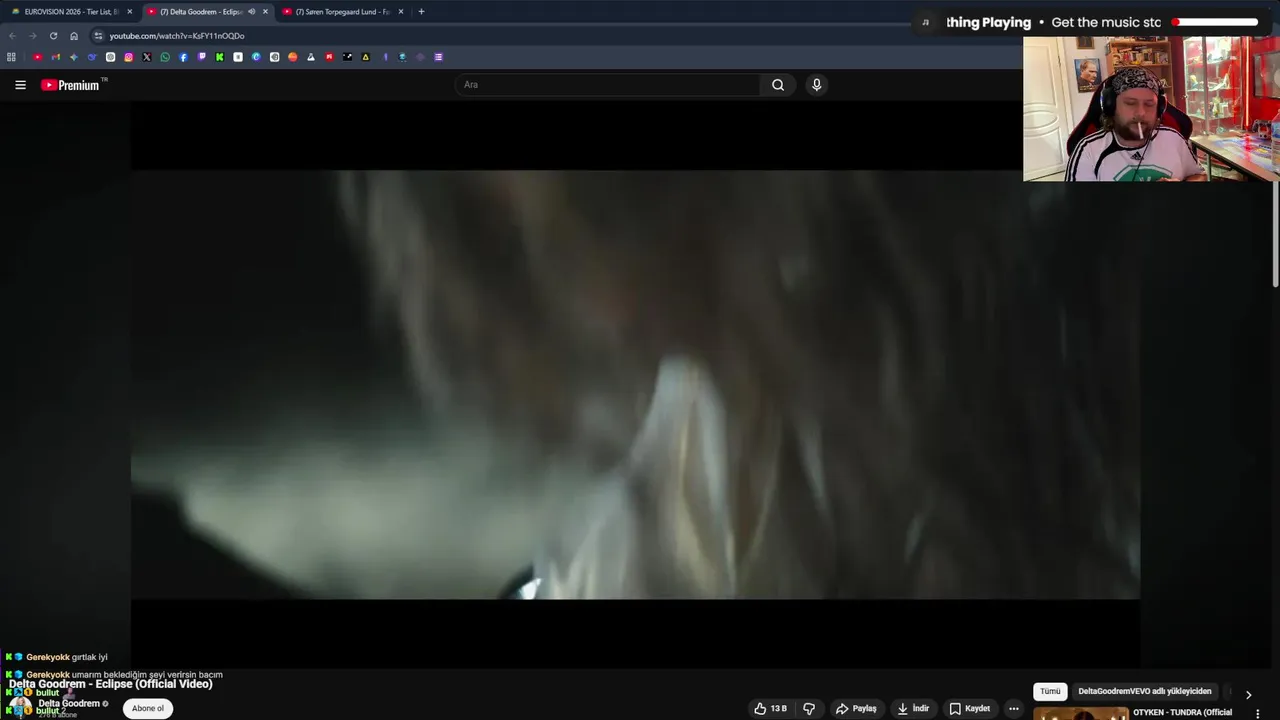Open the YouTube hamburger guide menu
1280x720 pixels.
(20, 85)
